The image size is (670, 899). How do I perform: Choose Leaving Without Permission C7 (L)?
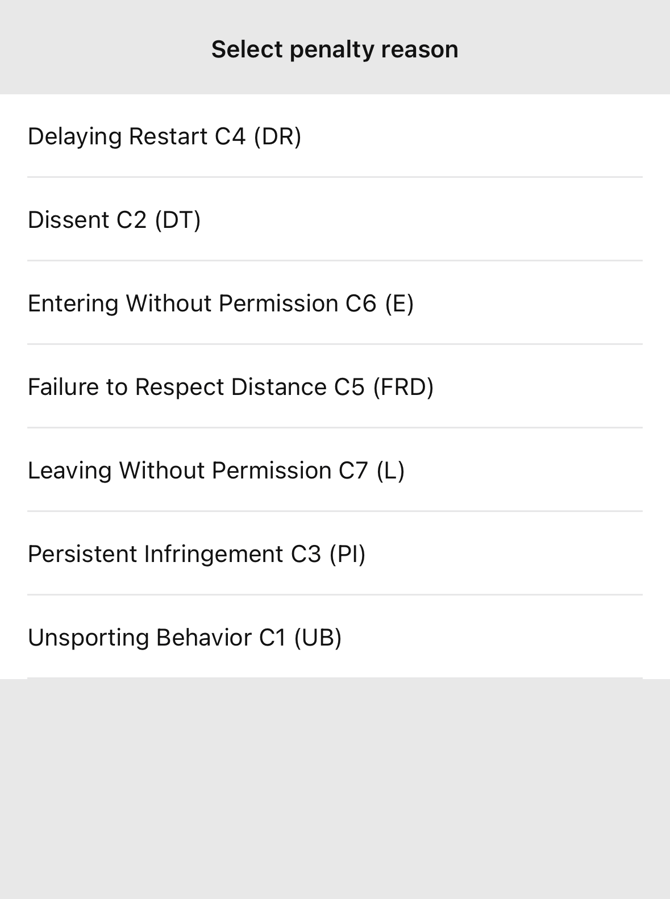[x=335, y=470]
